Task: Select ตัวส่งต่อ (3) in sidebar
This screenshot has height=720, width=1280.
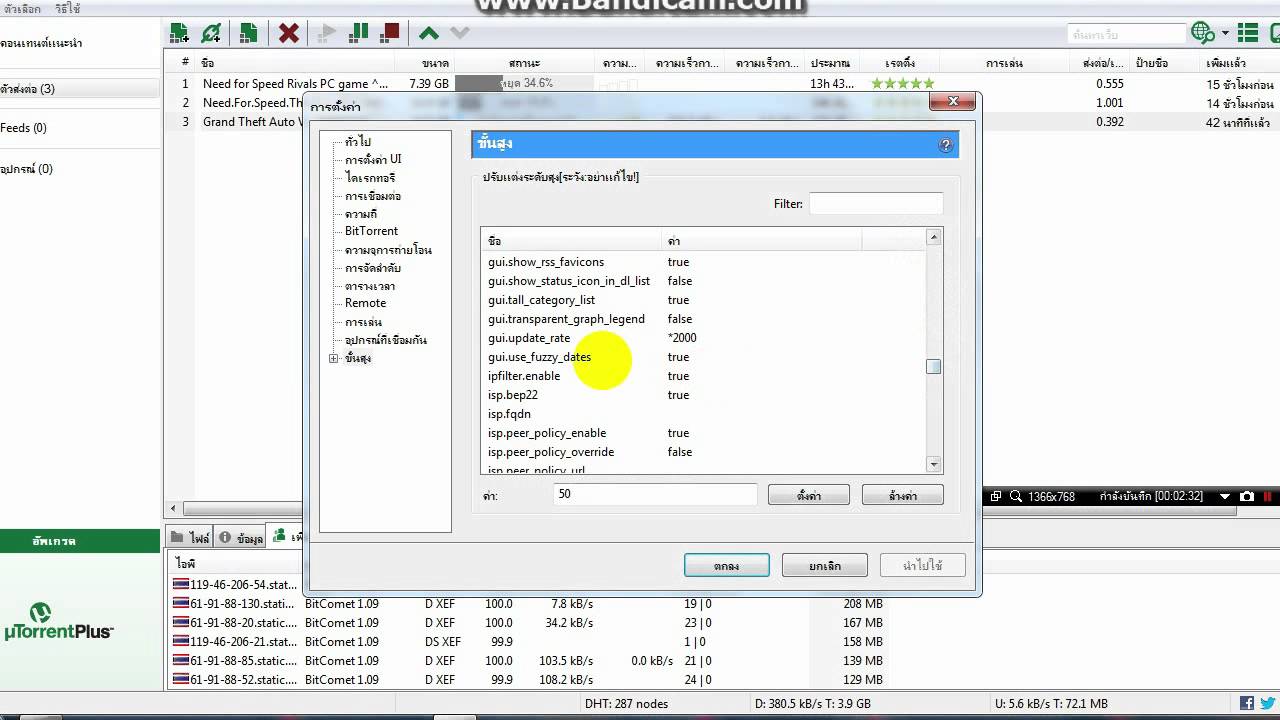Action: pos(79,89)
